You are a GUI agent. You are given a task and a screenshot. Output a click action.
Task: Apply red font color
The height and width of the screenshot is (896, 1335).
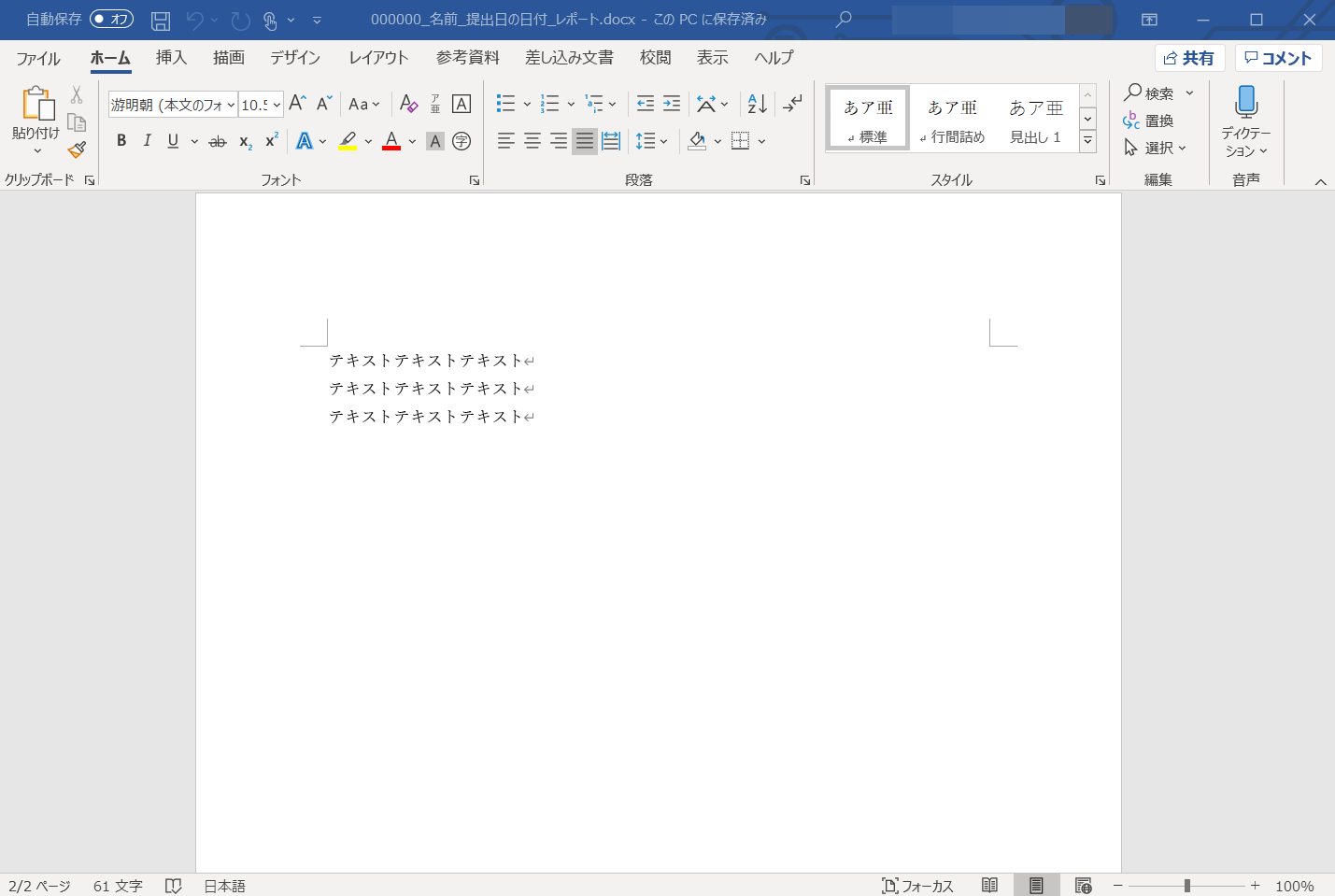point(391,141)
